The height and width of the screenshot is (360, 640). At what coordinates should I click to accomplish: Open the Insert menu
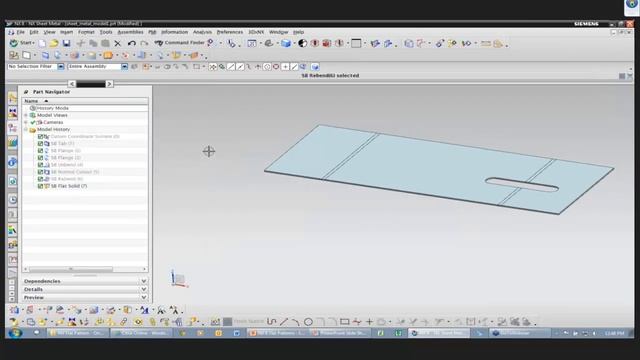click(x=67, y=32)
